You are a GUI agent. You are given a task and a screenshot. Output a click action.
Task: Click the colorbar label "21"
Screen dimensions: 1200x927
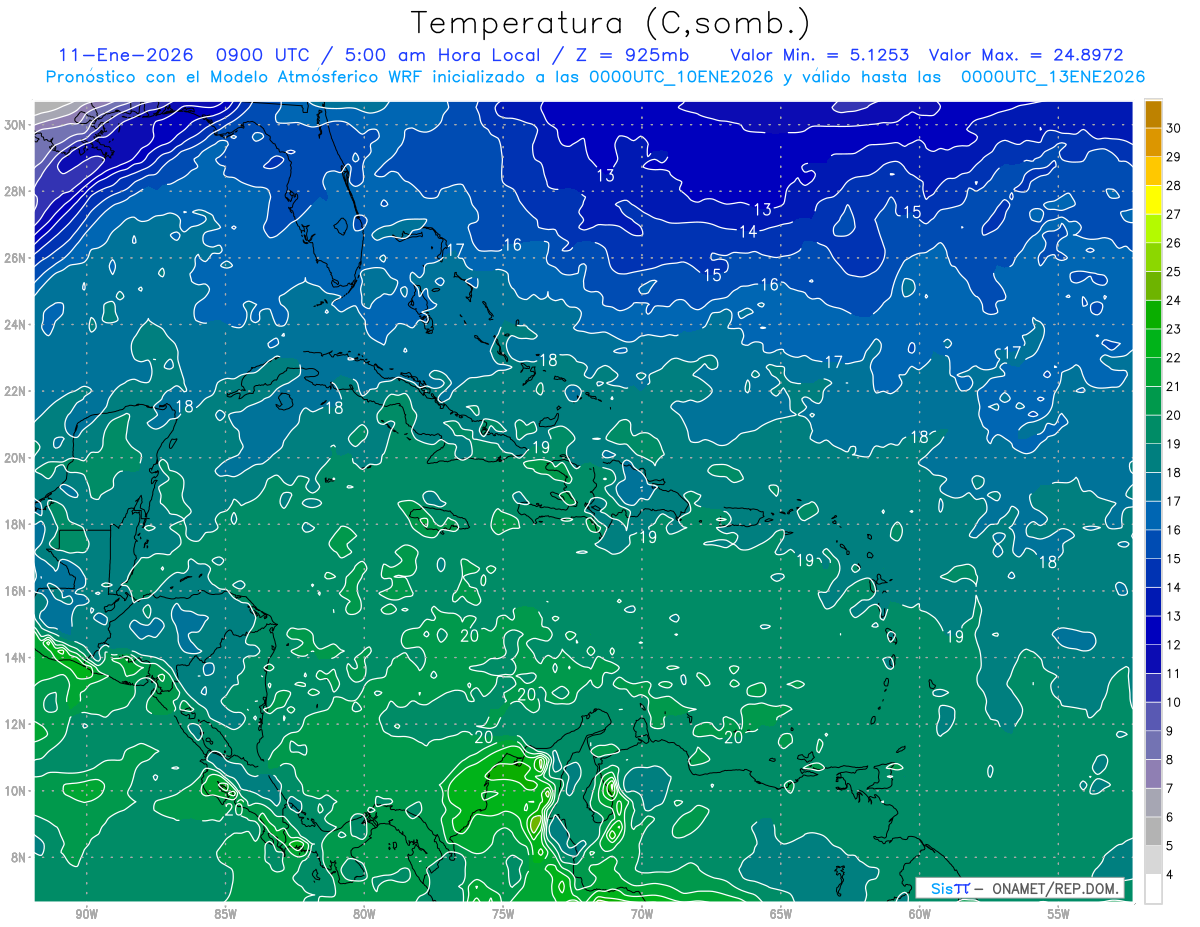tap(1174, 387)
